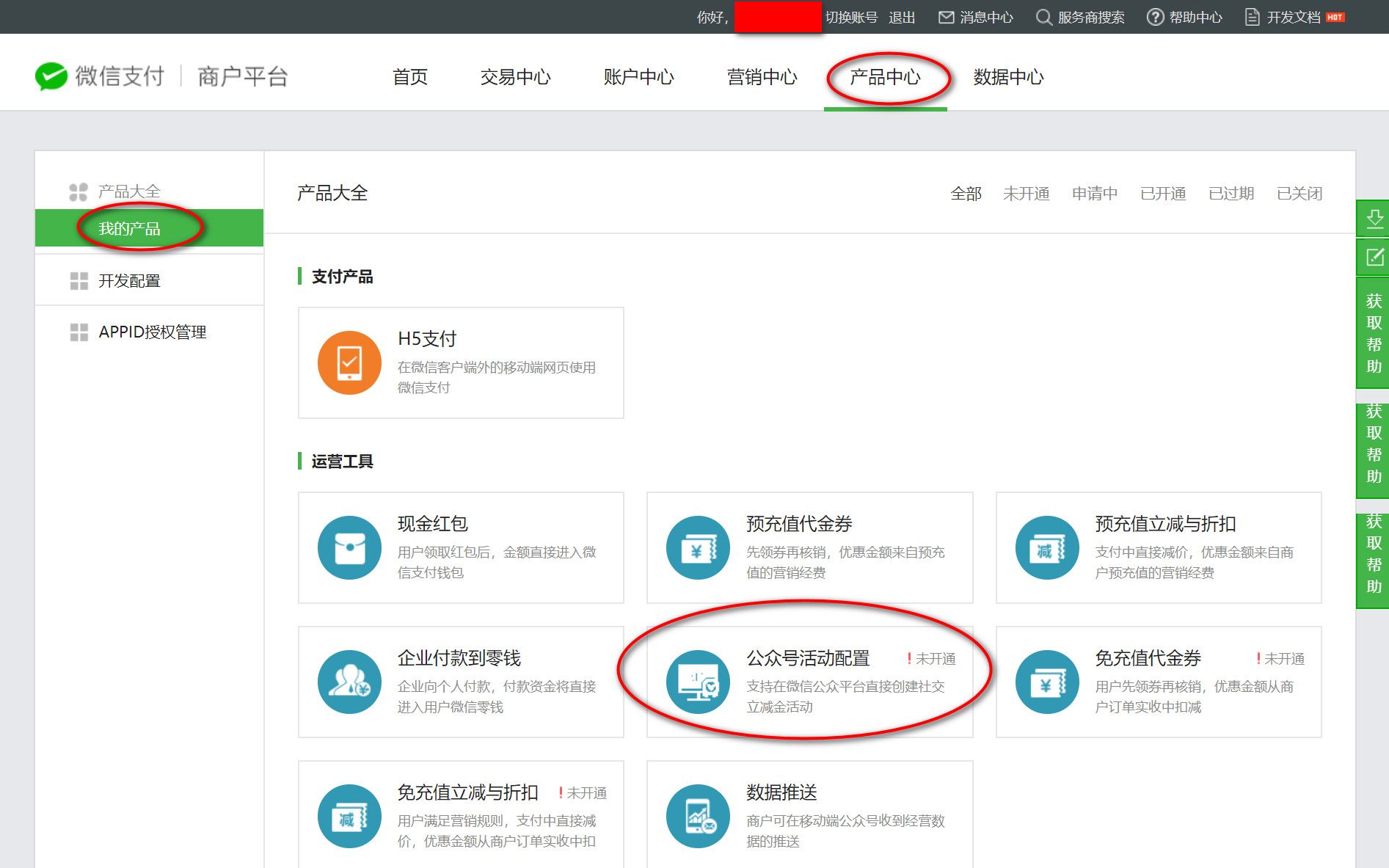Click the 免充值代金券 yen coupon icon

tap(1047, 682)
